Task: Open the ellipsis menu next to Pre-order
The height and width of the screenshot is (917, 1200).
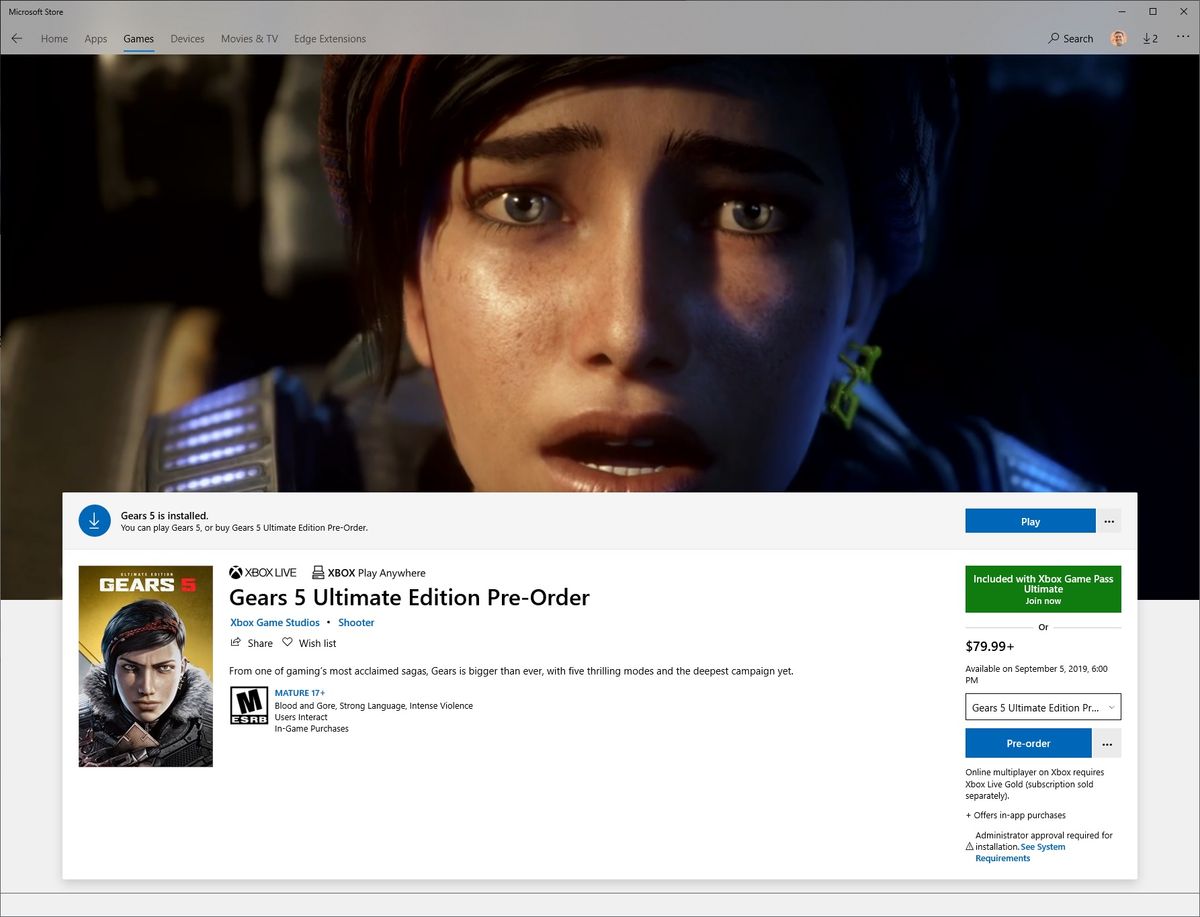Action: [1107, 743]
